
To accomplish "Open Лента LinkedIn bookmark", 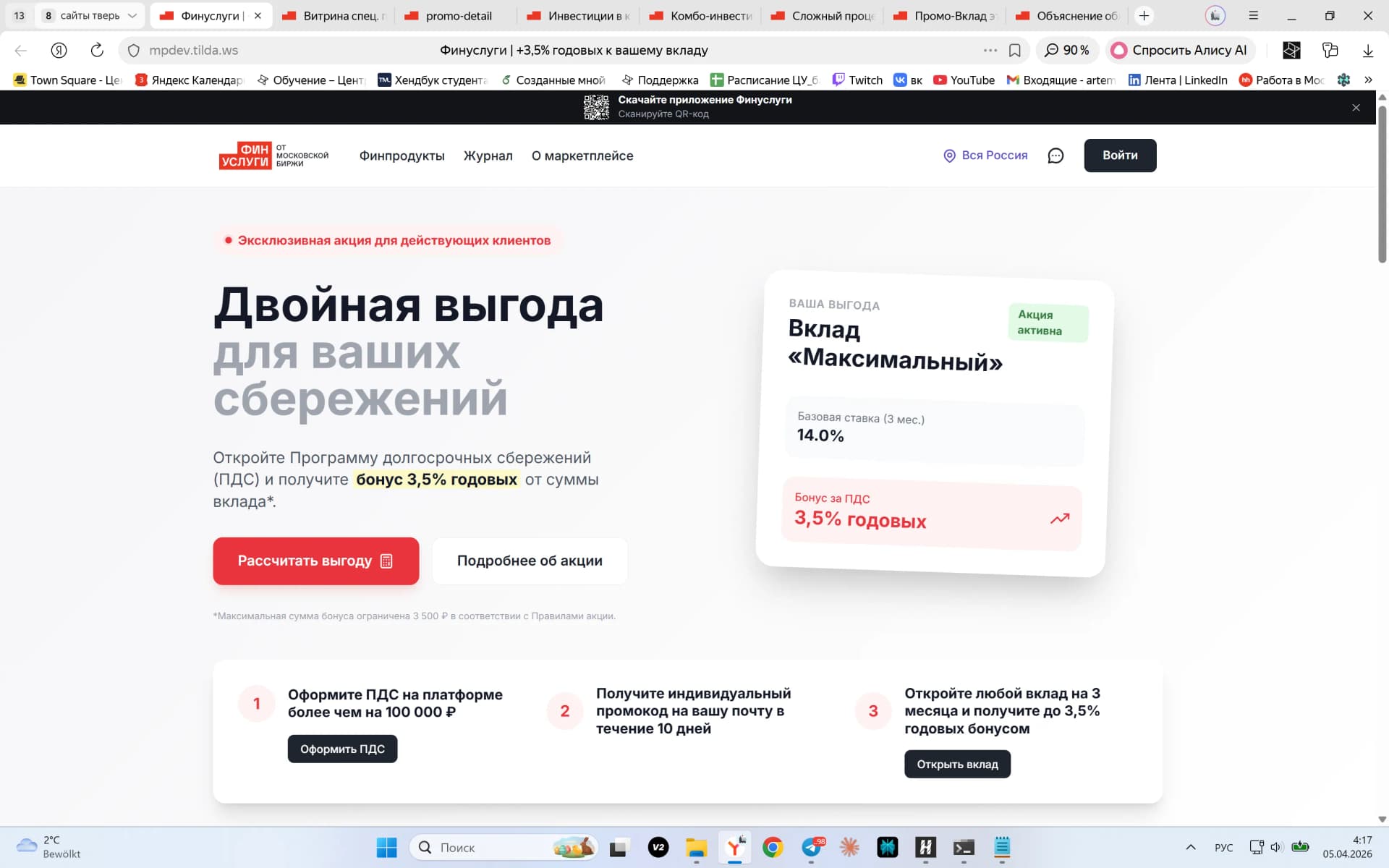I will click(x=1178, y=80).
